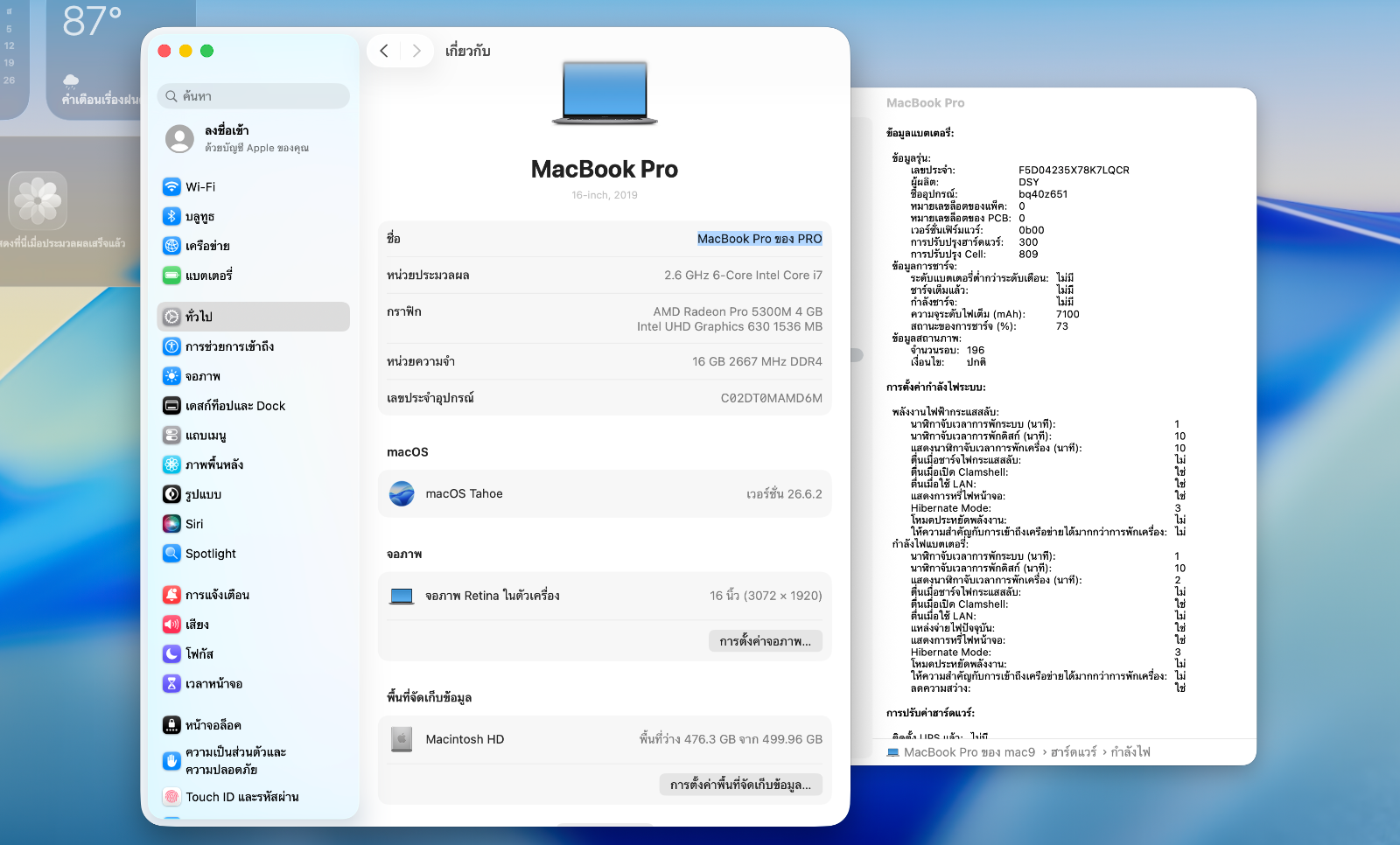Edit the computer name MacBook Pro ของ PRO
The image size is (1400, 845).
pyautogui.click(x=759, y=239)
